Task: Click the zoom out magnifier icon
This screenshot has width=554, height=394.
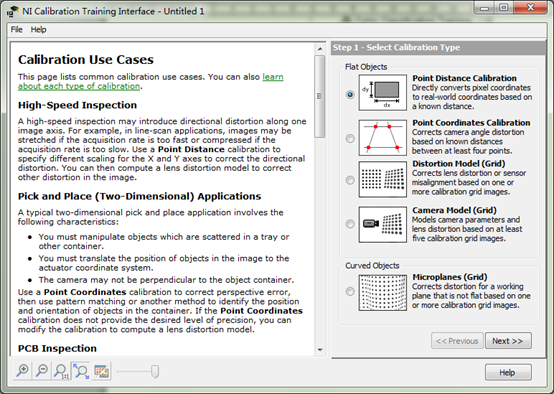Action: coord(42,371)
